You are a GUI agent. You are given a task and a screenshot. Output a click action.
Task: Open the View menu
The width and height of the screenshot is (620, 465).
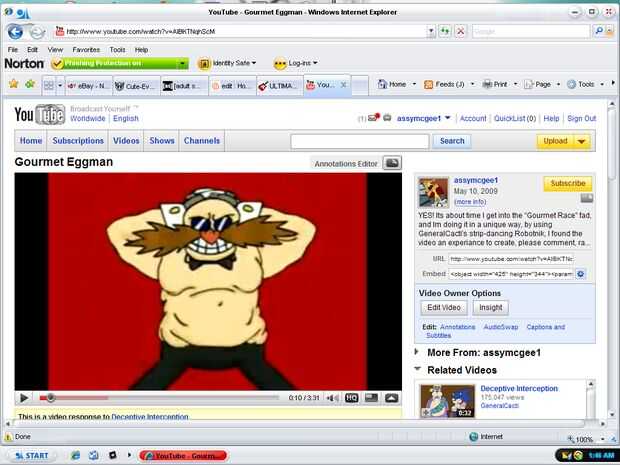[x=55, y=50]
